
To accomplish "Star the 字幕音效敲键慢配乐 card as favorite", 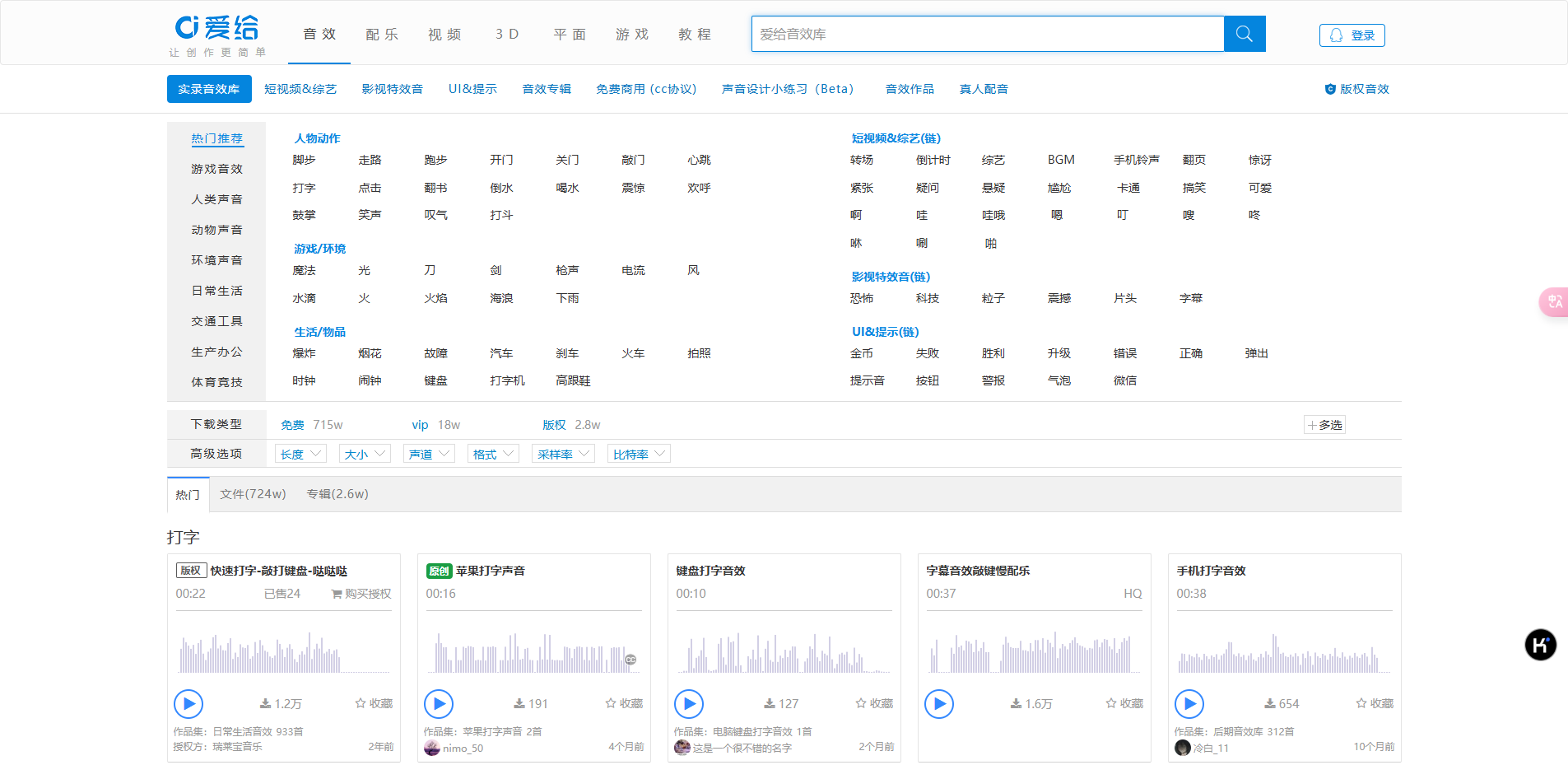I will (1111, 704).
